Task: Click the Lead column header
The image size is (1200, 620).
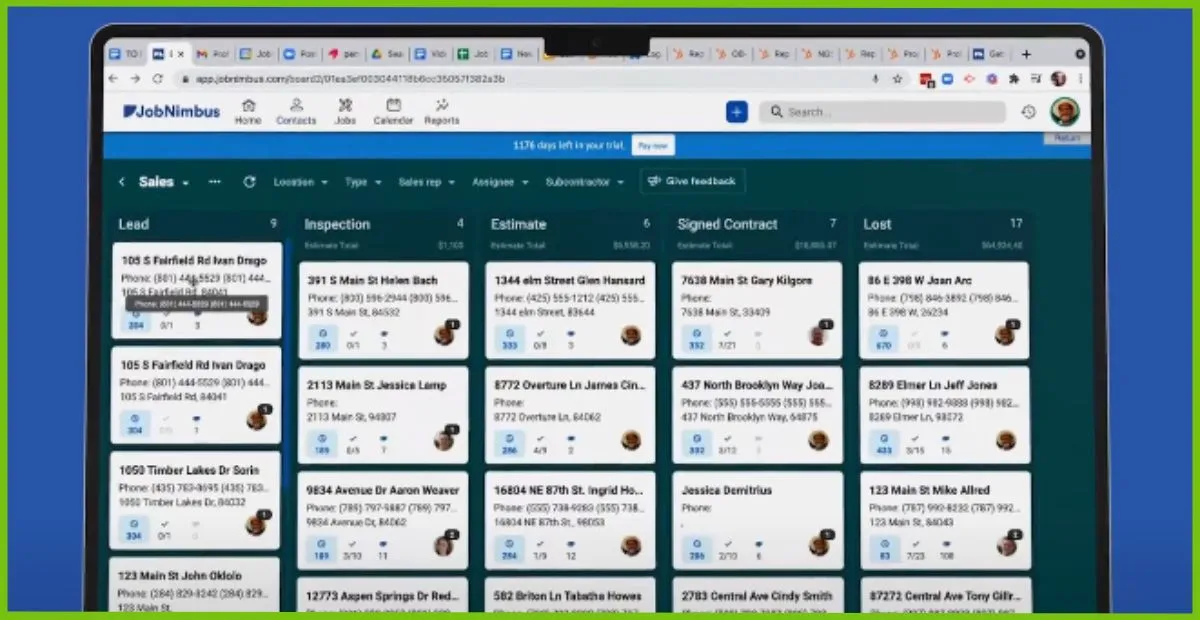Action: coord(134,224)
